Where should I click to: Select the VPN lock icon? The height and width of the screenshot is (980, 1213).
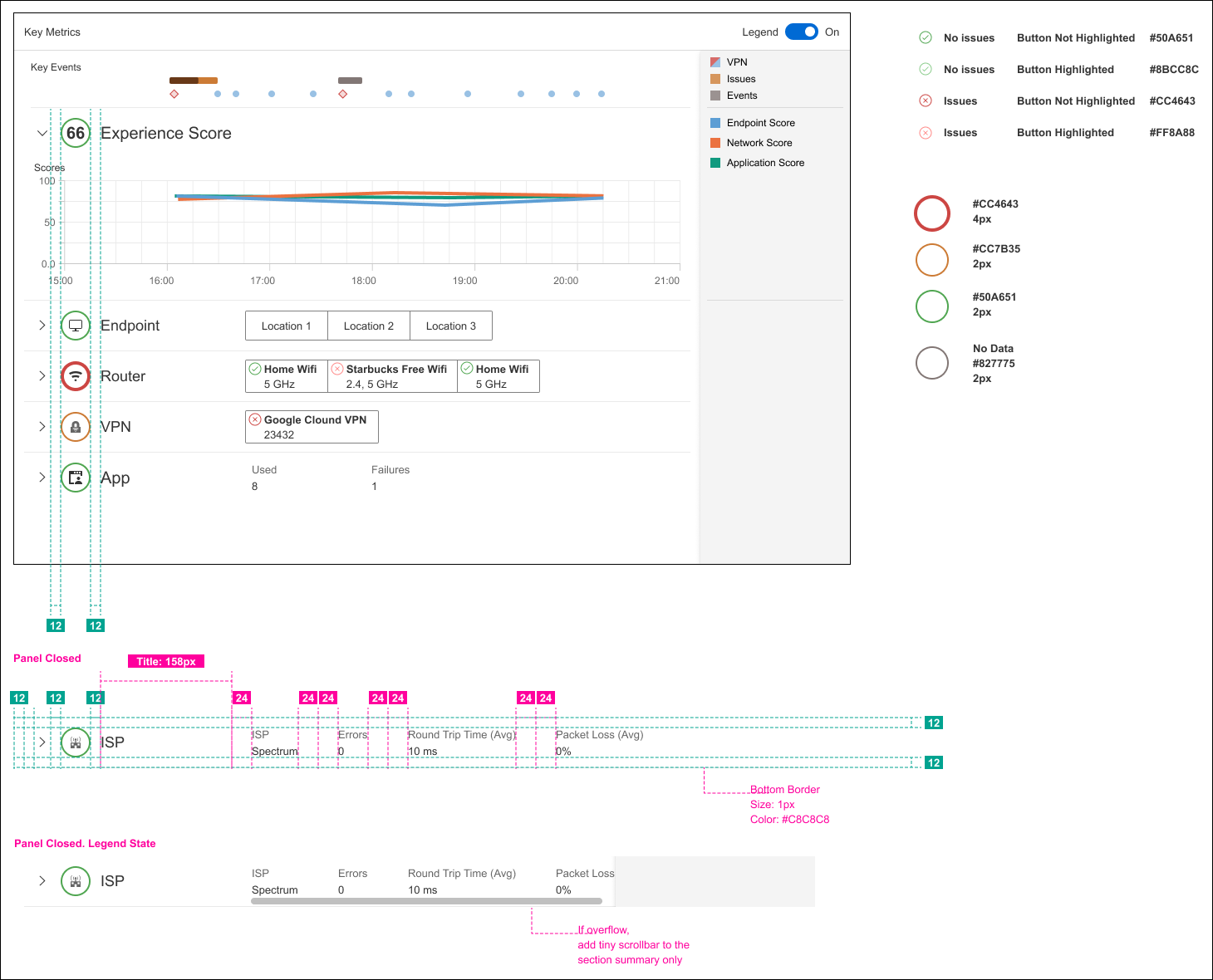coord(76,427)
